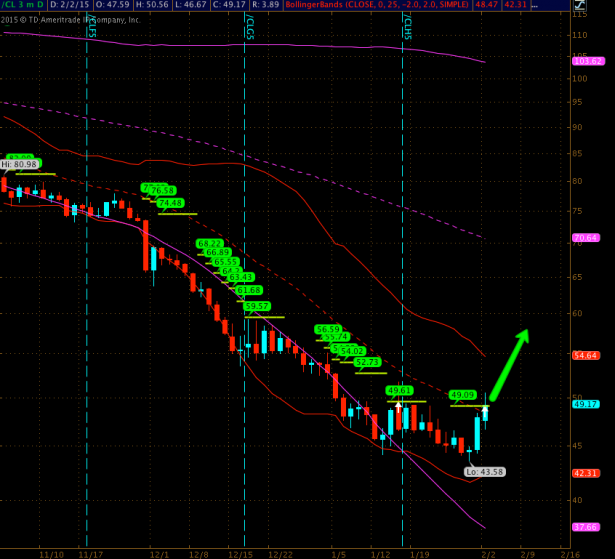Image resolution: width=615 pixels, height=559 pixels.
Task: Click the /CLG5 expiration marker line label
Action: [249, 27]
